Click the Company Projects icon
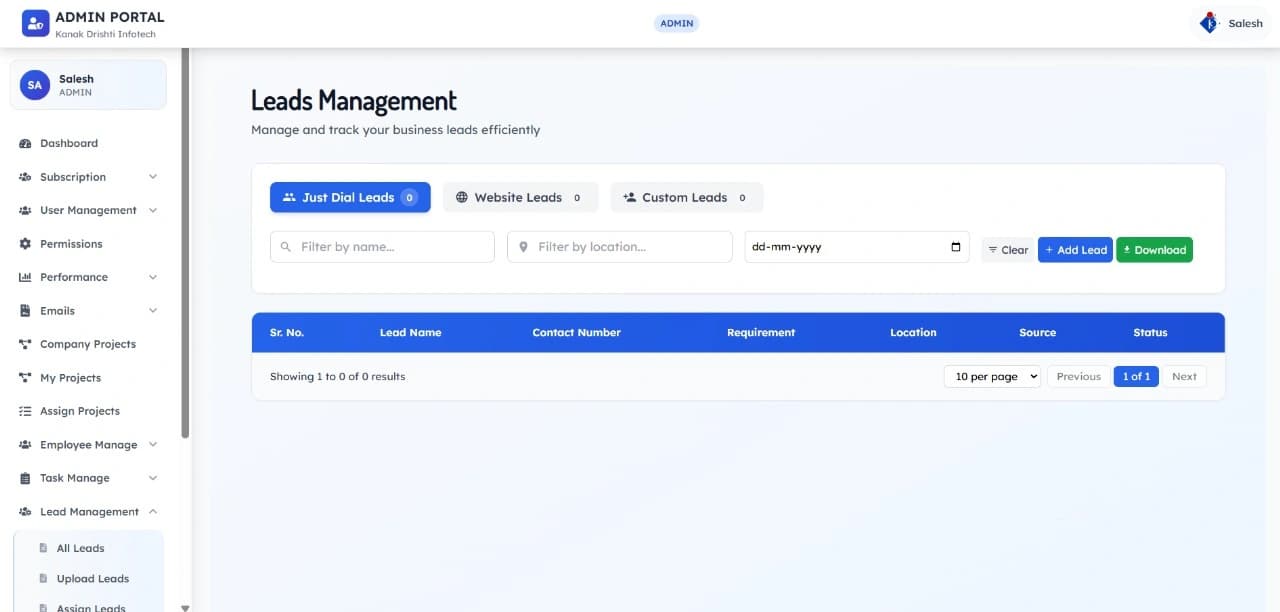The image size is (1280, 612). click(25, 344)
